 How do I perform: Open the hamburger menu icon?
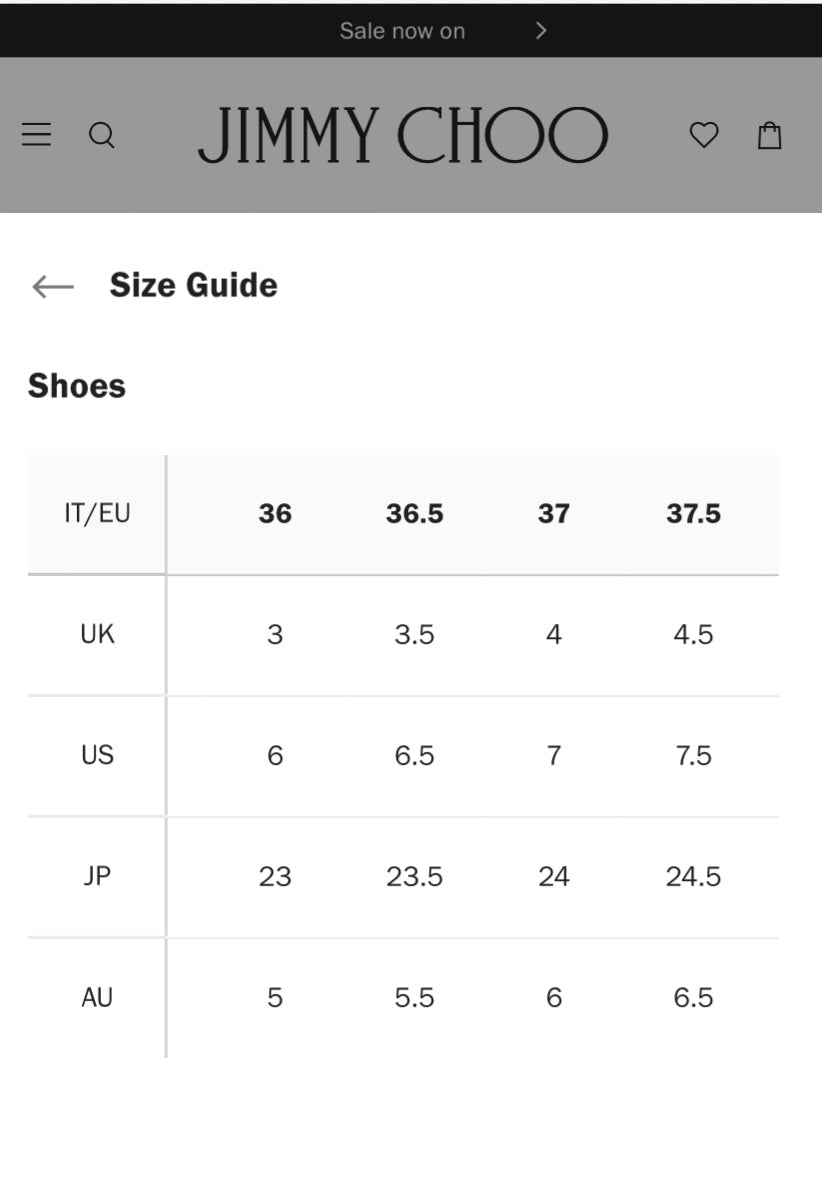[x=36, y=134]
